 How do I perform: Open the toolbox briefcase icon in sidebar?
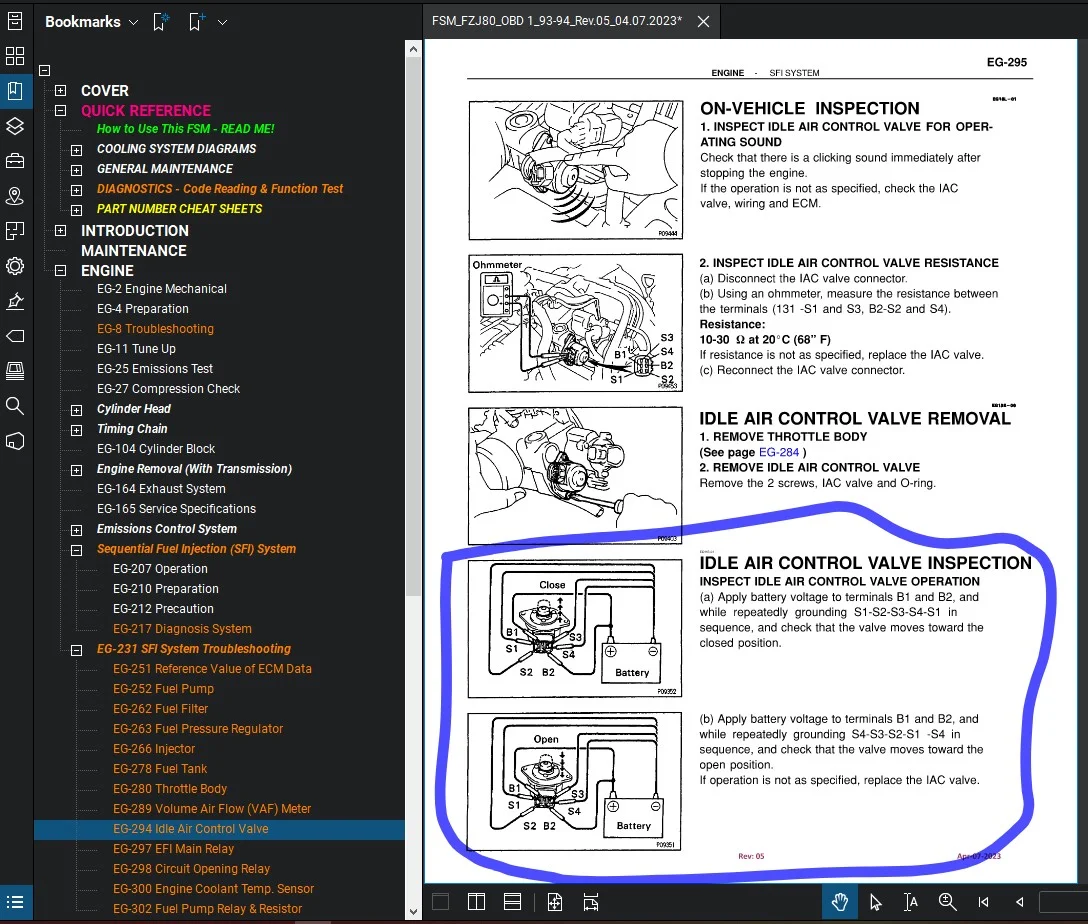pos(15,161)
